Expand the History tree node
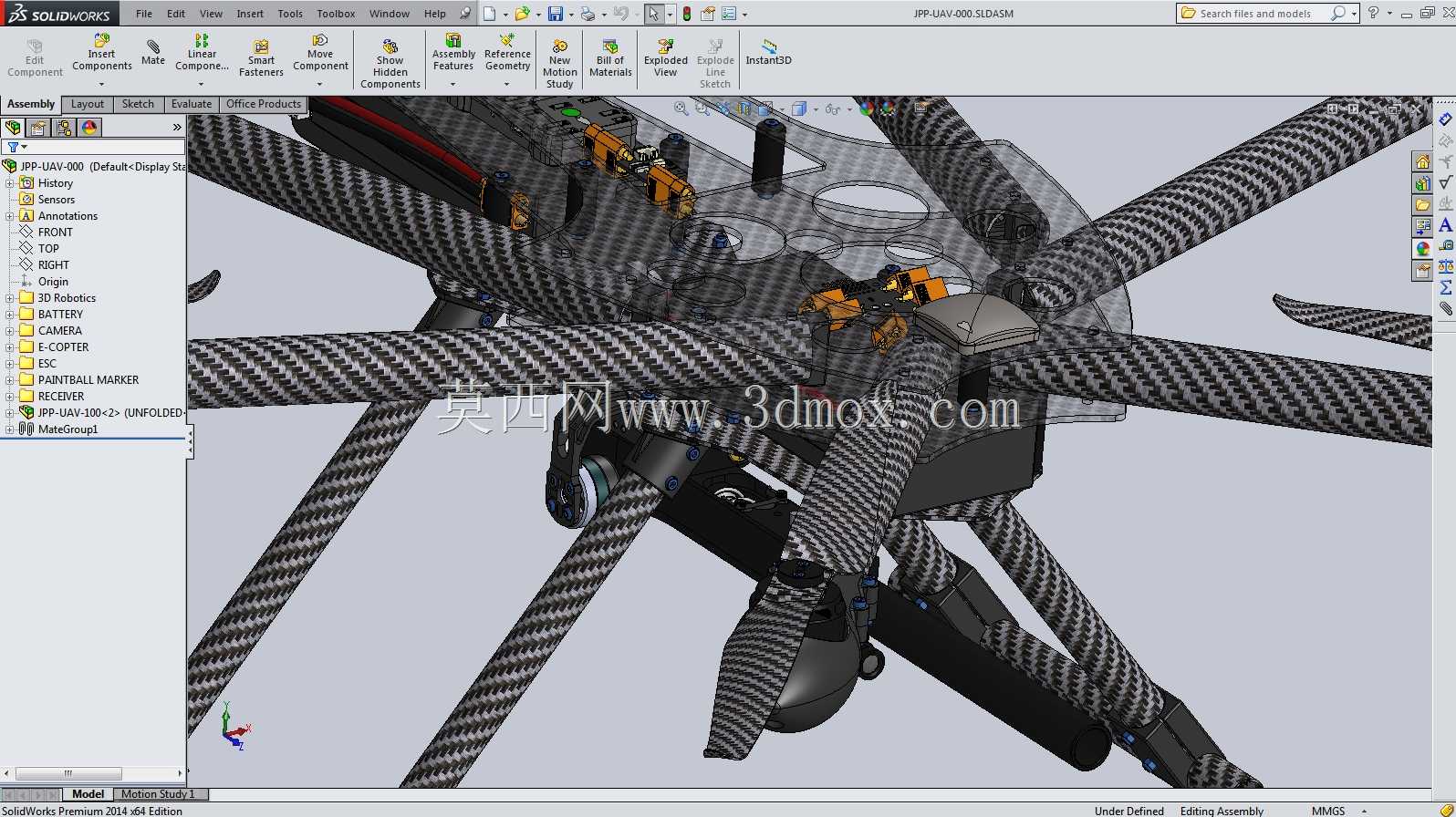Image resolution: width=1456 pixels, height=817 pixels. 9,183
